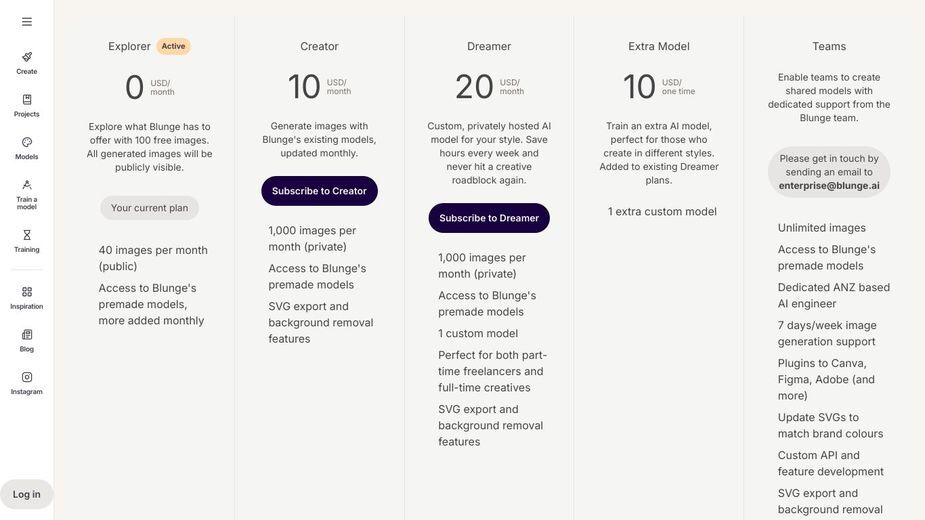Open the Blog icon in sidebar

point(27,335)
